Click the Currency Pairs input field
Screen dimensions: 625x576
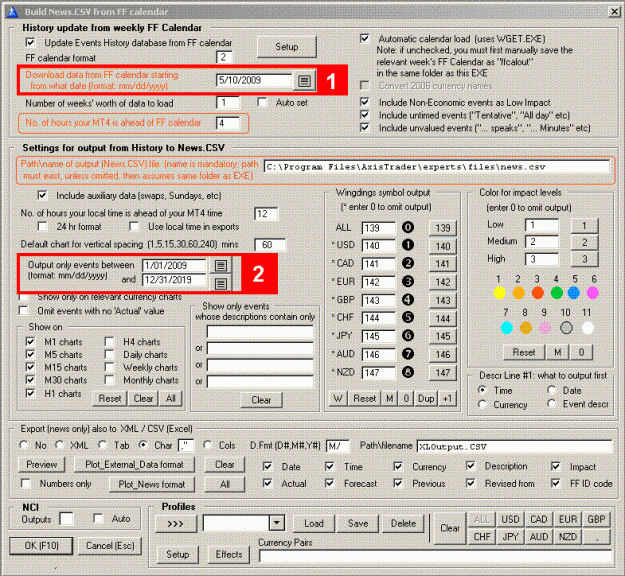coord(435,556)
